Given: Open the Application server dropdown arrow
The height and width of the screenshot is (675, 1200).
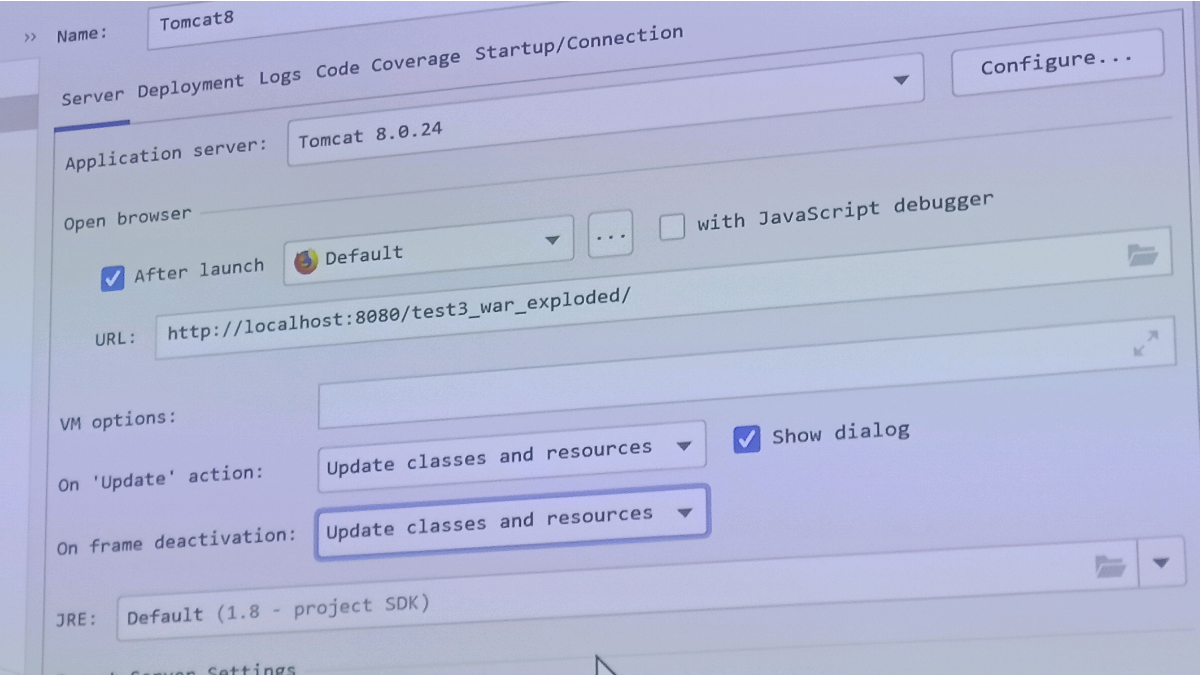Looking at the screenshot, I should click(x=900, y=80).
